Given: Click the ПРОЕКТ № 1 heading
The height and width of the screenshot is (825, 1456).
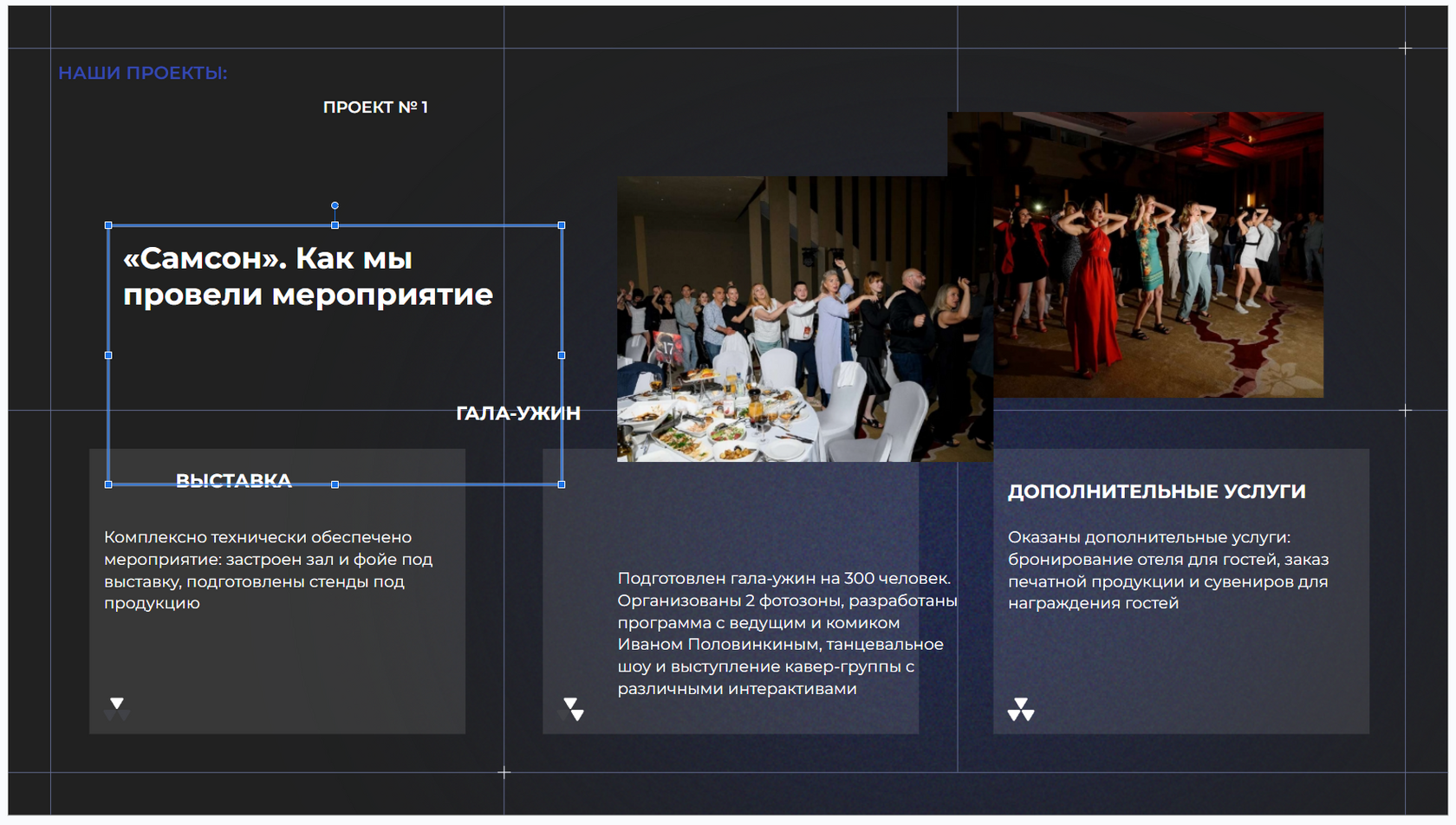Looking at the screenshot, I should [375, 107].
